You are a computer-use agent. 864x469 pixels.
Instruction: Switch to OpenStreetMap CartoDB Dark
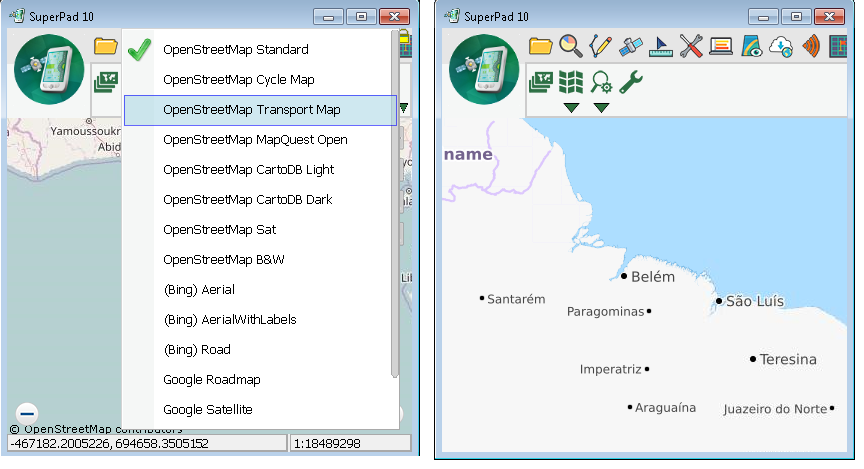260,200
